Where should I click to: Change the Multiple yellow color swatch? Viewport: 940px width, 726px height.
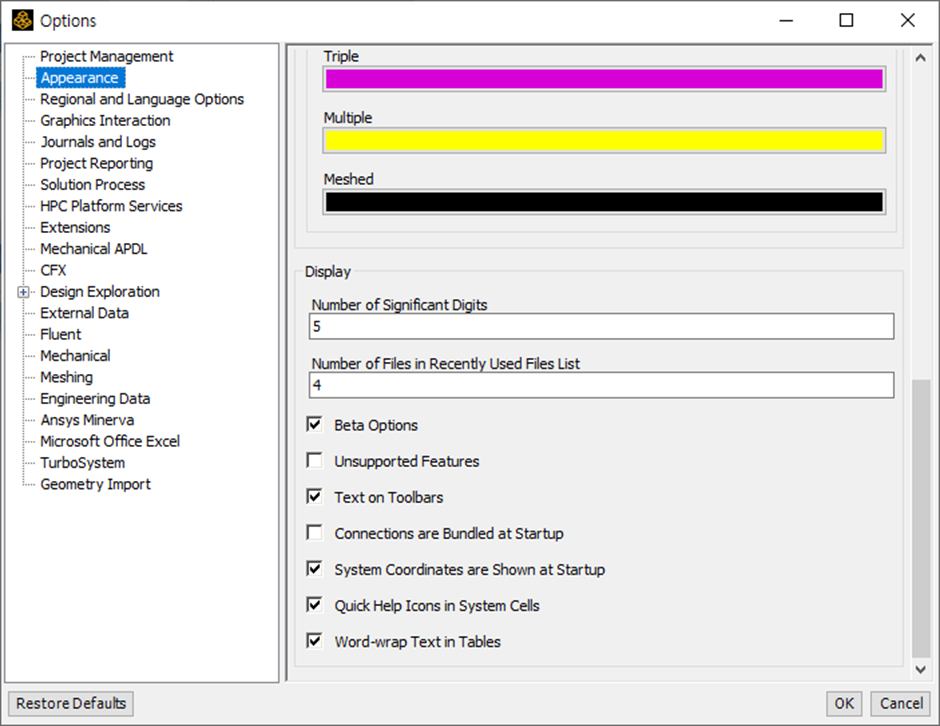click(604, 141)
